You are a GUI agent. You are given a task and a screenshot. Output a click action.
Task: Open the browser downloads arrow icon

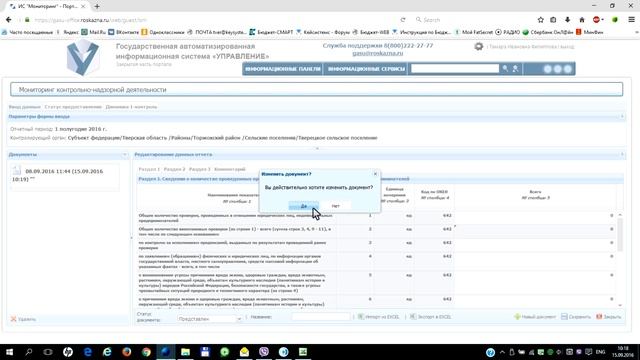[567, 20]
